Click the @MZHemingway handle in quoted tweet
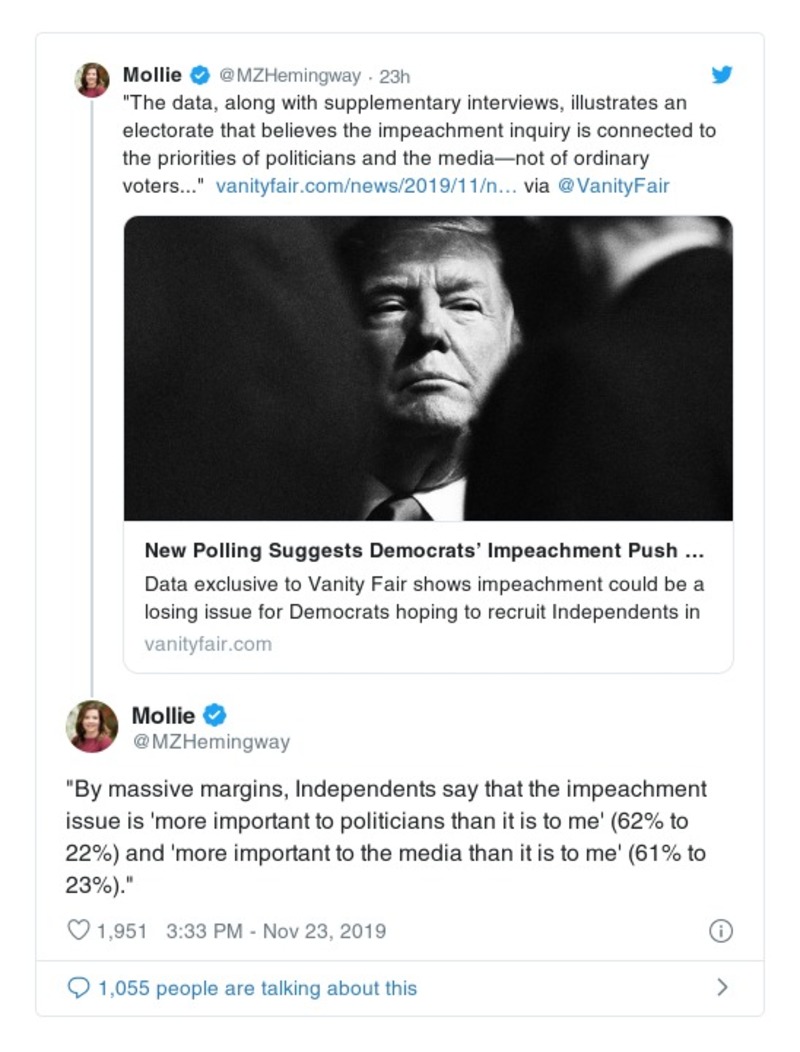 tap(290, 76)
